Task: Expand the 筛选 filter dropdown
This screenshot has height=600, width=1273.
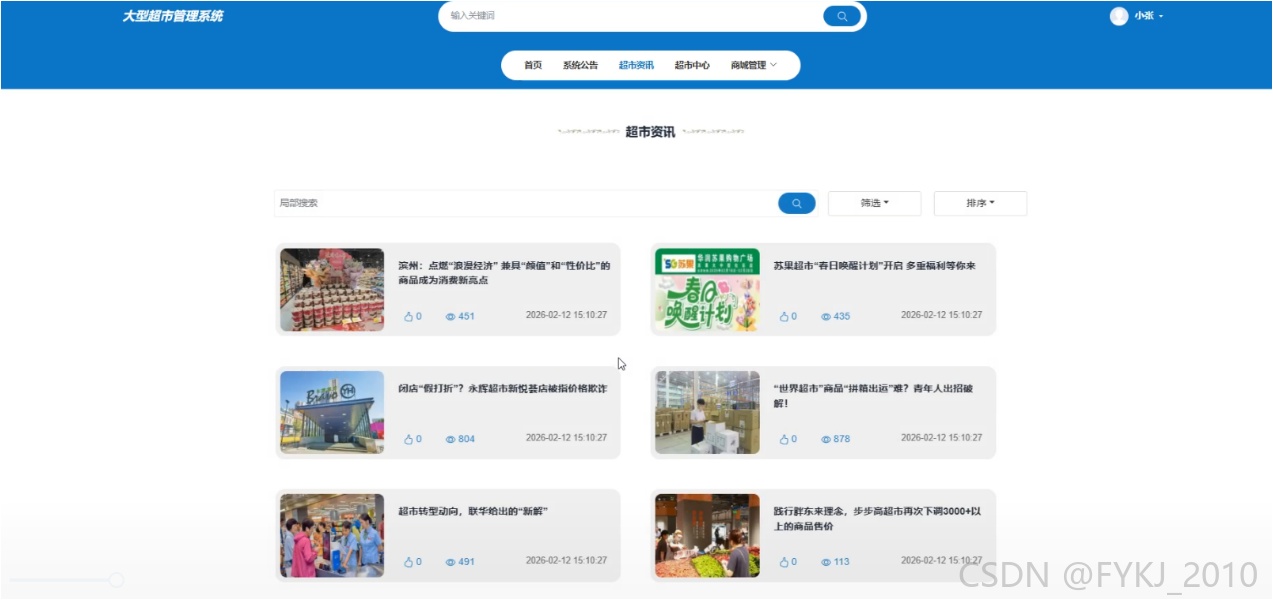Action: click(874, 203)
